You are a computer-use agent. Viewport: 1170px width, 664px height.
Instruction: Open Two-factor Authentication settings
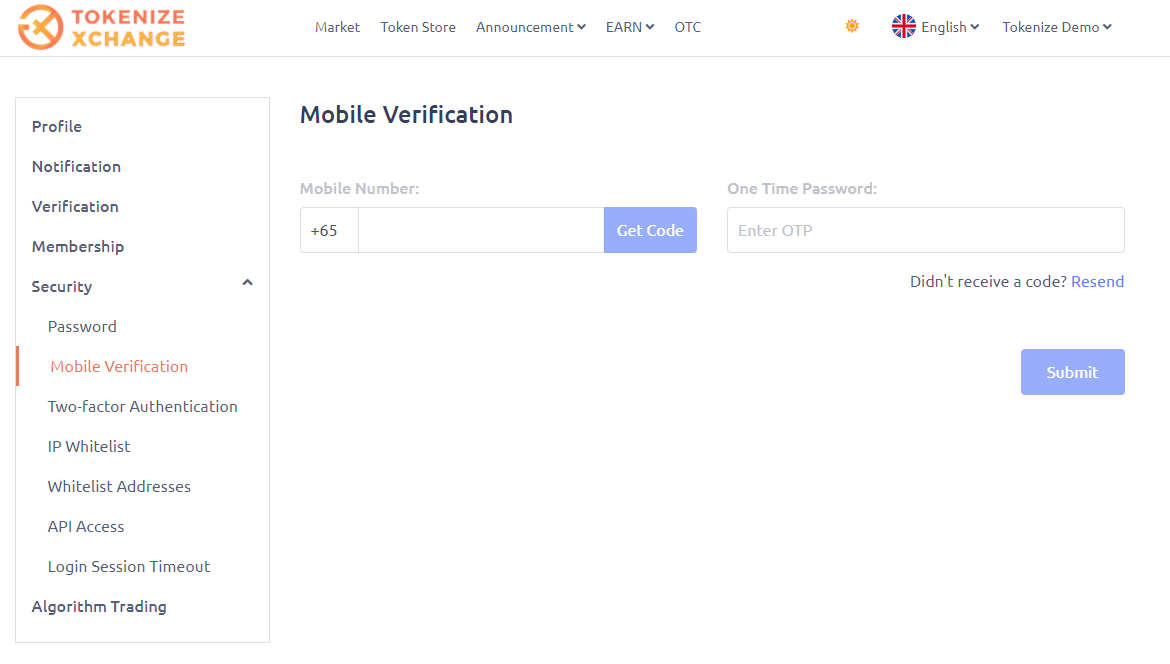click(x=143, y=407)
